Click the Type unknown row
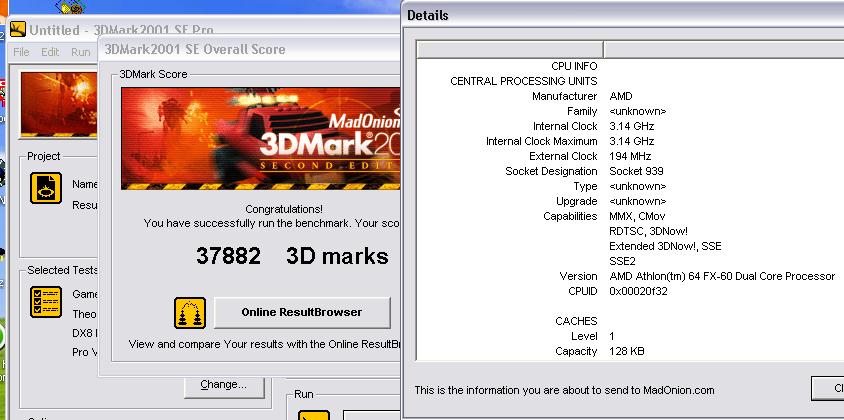Image resolution: width=844 pixels, height=420 pixels. [630, 186]
